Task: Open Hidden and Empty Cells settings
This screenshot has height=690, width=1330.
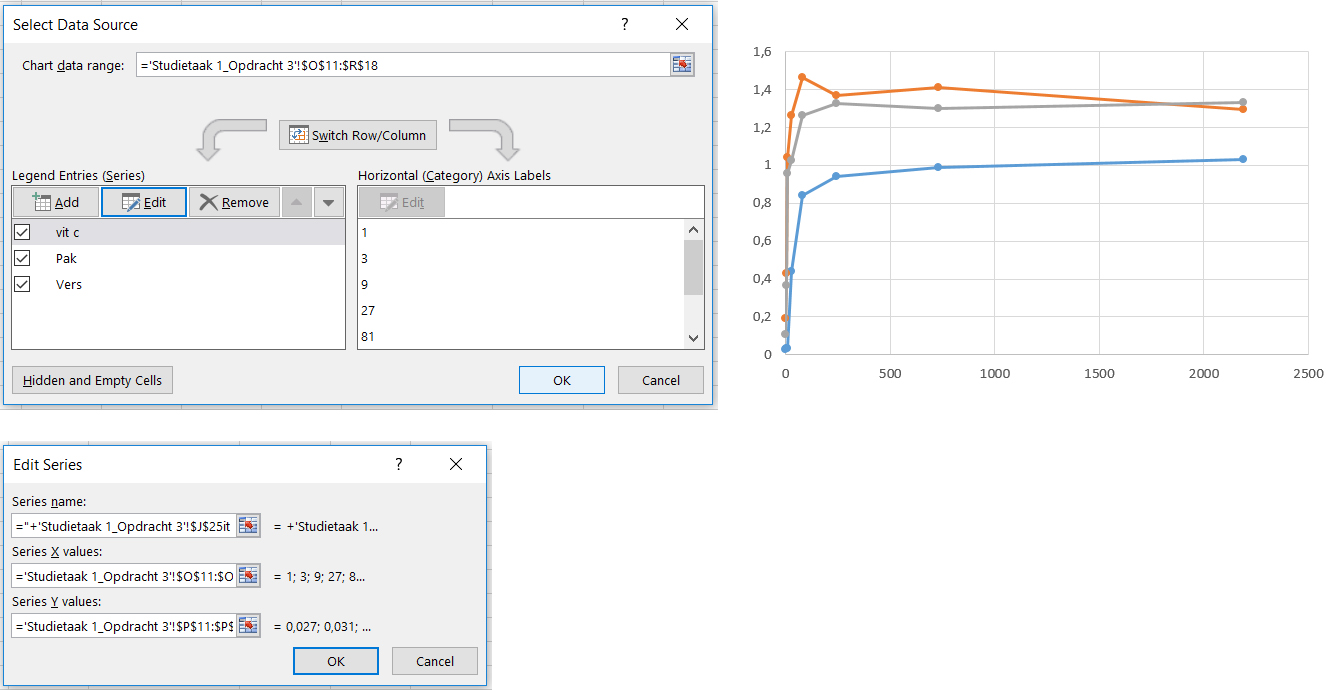Action: (x=92, y=380)
